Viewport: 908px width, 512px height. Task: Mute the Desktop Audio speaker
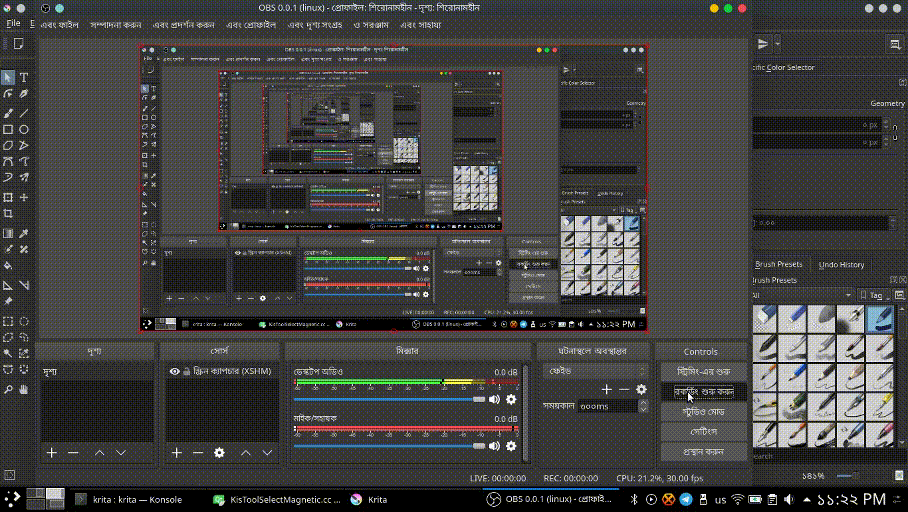click(494, 399)
